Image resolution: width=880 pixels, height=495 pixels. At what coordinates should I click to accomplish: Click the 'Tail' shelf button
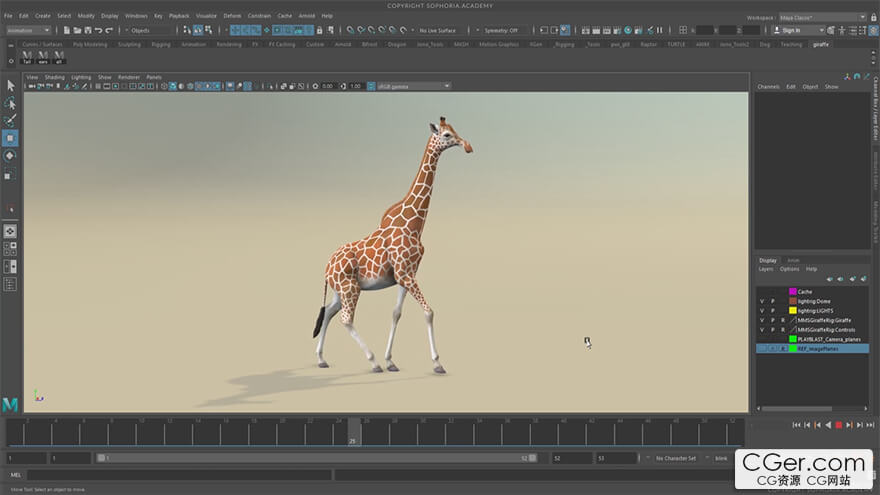coord(27,58)
